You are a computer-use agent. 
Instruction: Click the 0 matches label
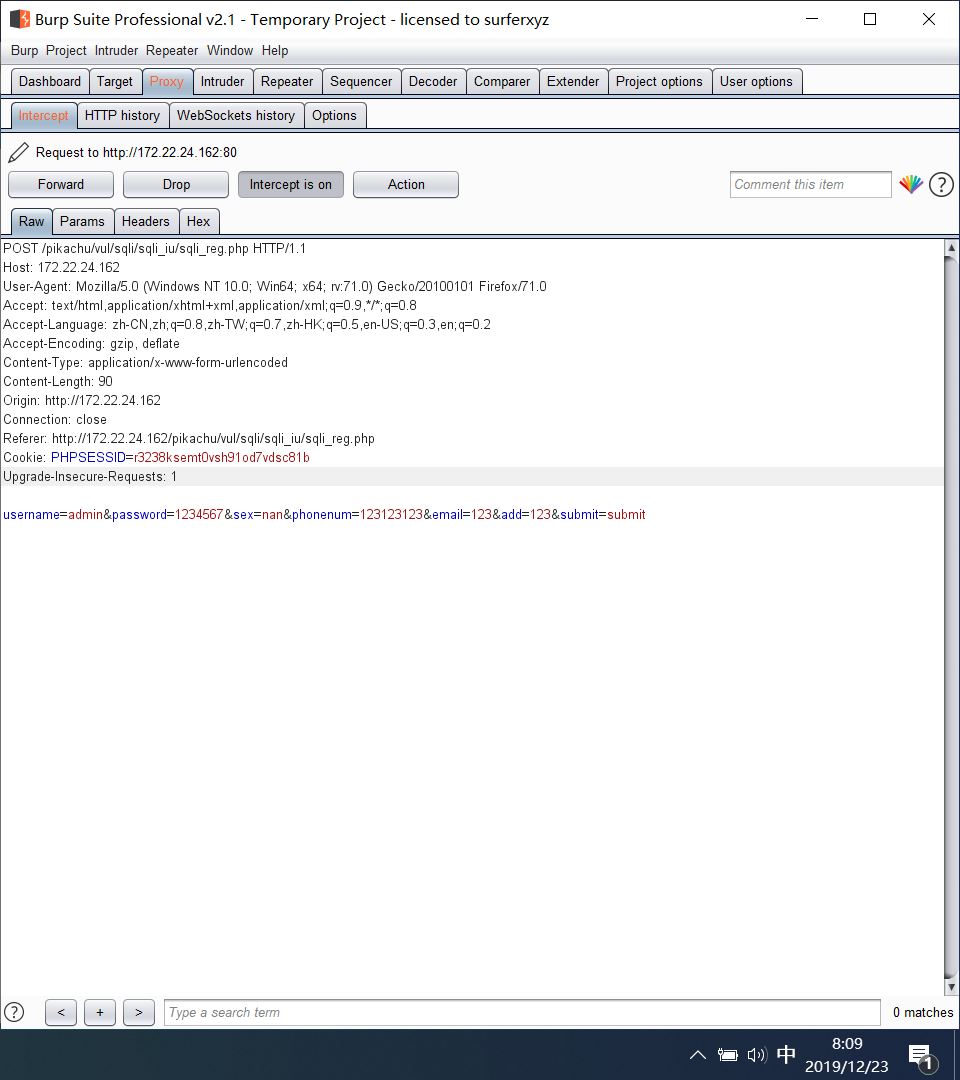click(923, 1012)
